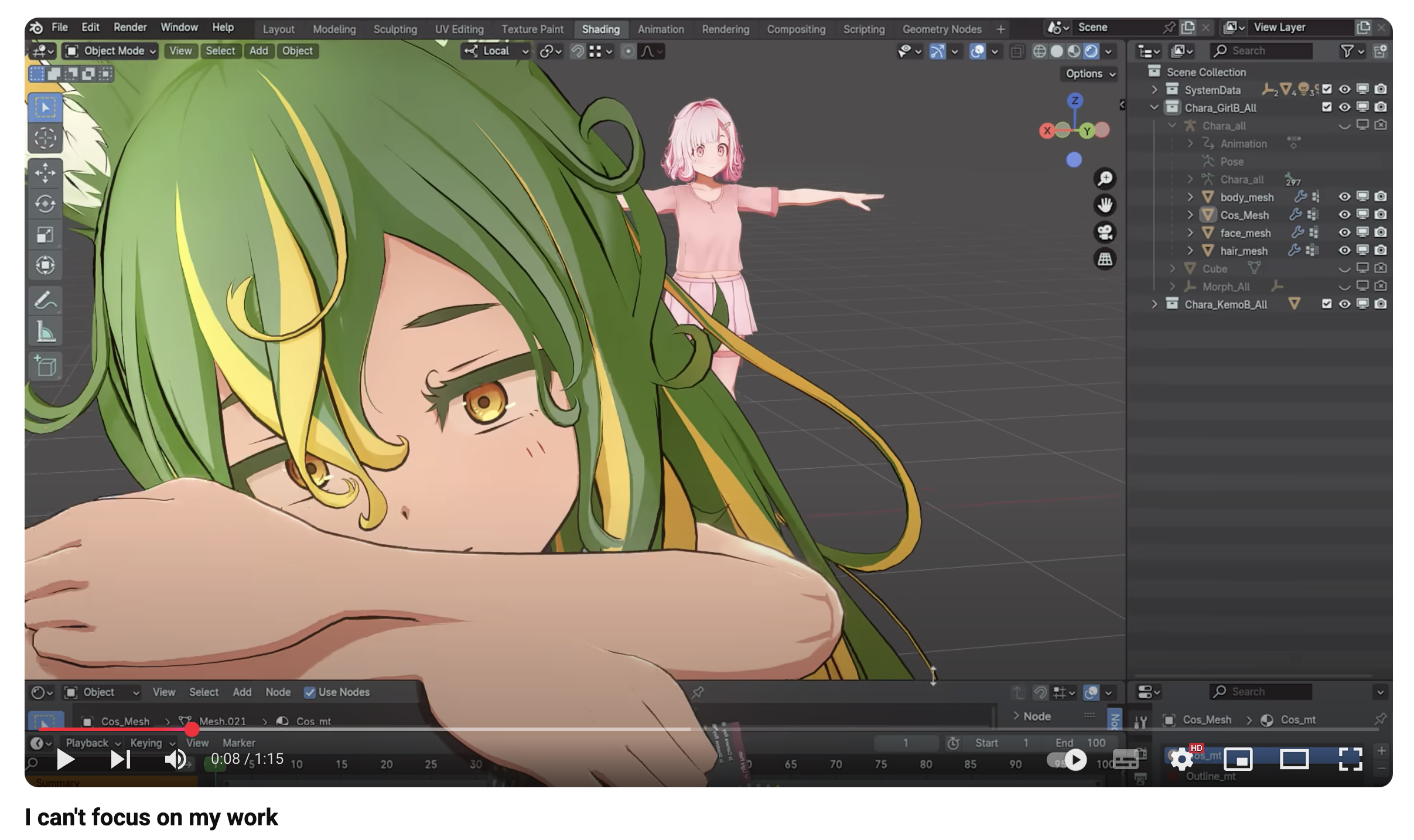This screenshot has height=840, width=1414.
Task: Toggle X-ray display icon
Action: pos(1017,52)
